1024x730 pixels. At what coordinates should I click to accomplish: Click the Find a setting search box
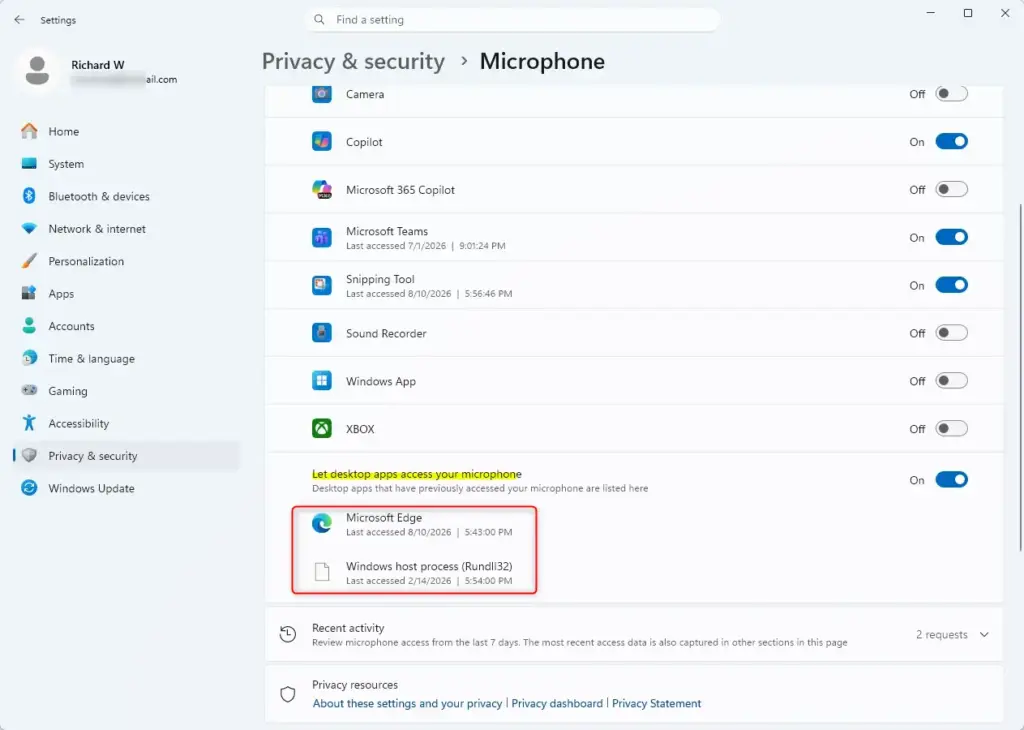click(x=512, y=20)
